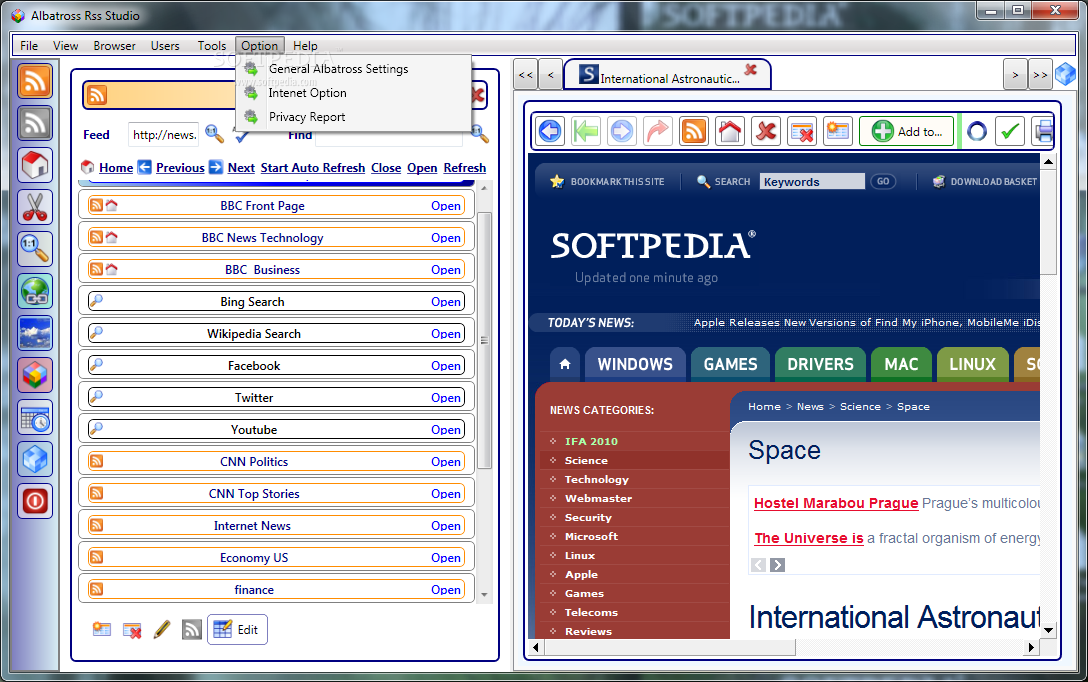Select Intenet Option menu entry
This screenshot has height=682, width=1088.
click(x=307, y=92)
